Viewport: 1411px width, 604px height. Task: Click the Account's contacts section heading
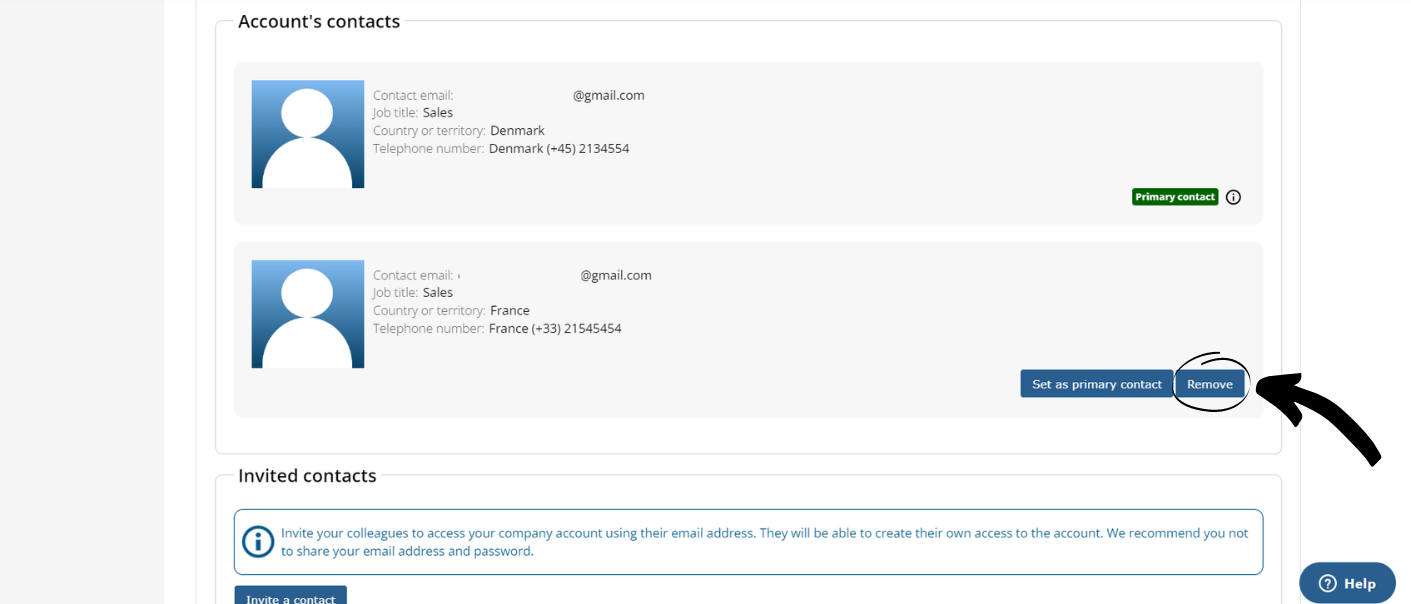click(319, 22)
